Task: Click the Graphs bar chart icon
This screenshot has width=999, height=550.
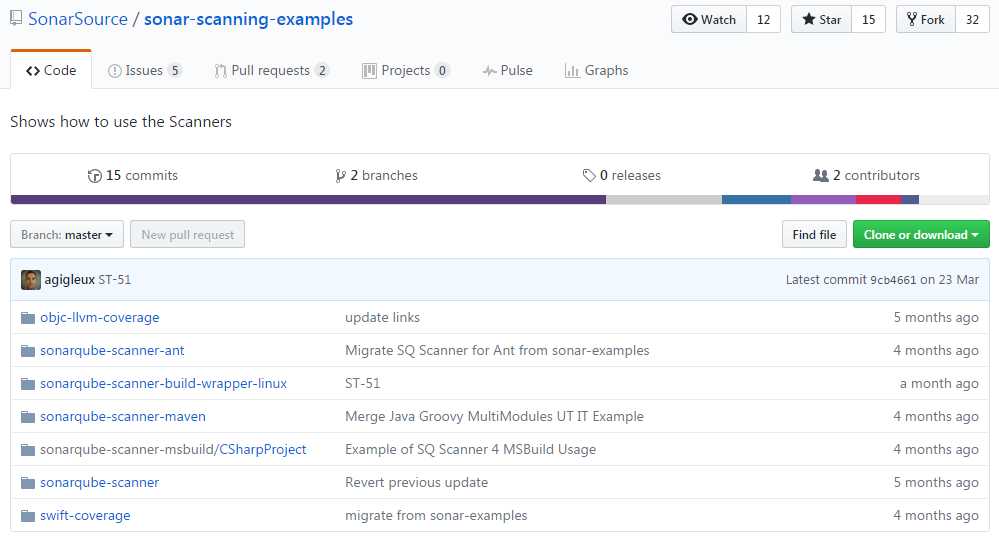Action: pos(571,71)
